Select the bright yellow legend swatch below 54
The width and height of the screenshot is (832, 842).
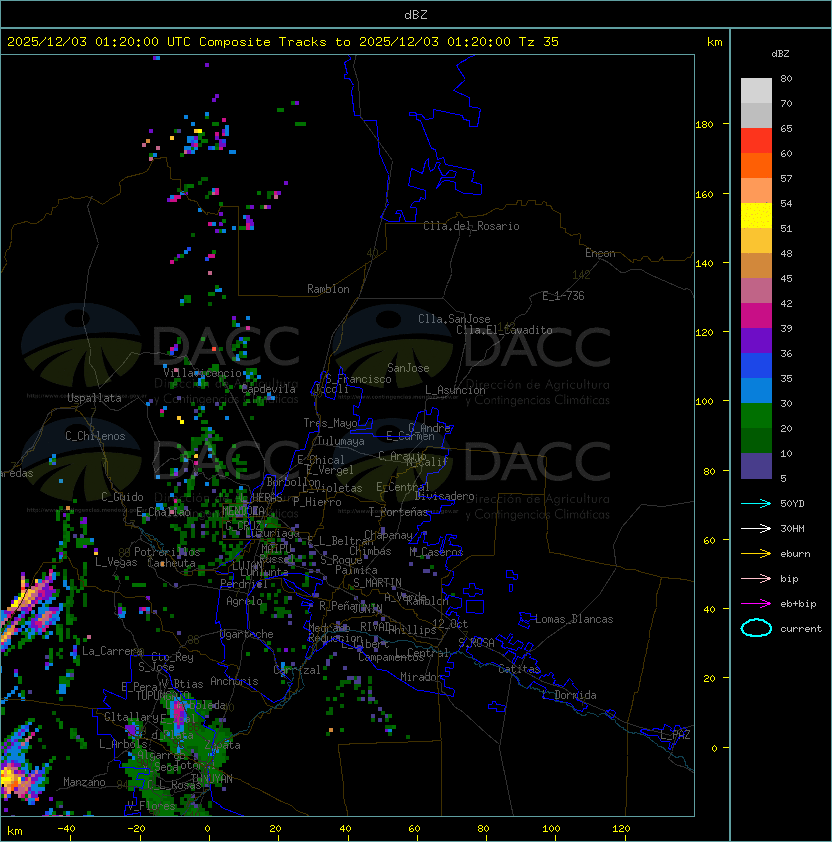pyautogui.click(x=756, y=216)
